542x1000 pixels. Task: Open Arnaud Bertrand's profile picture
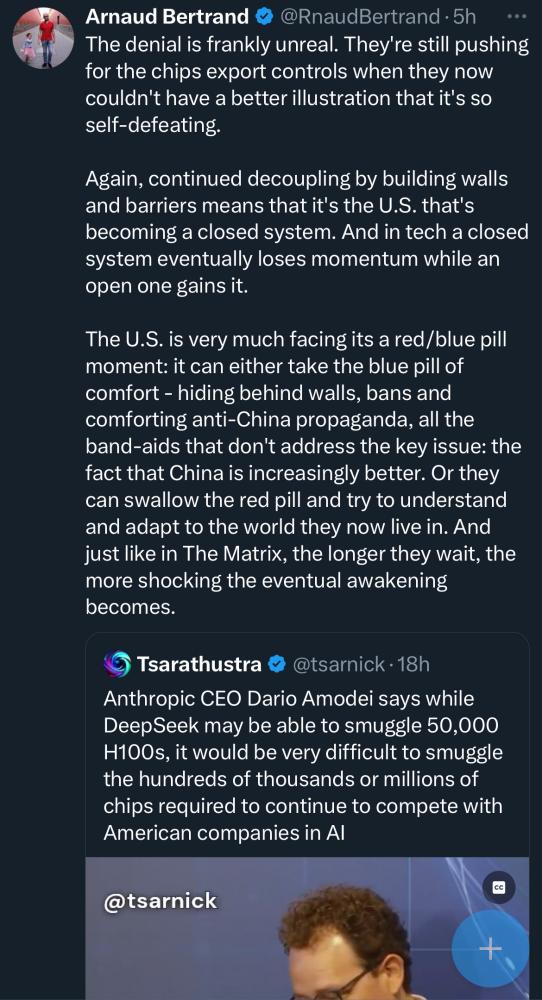pyautogui.click(x=43, y=38)
